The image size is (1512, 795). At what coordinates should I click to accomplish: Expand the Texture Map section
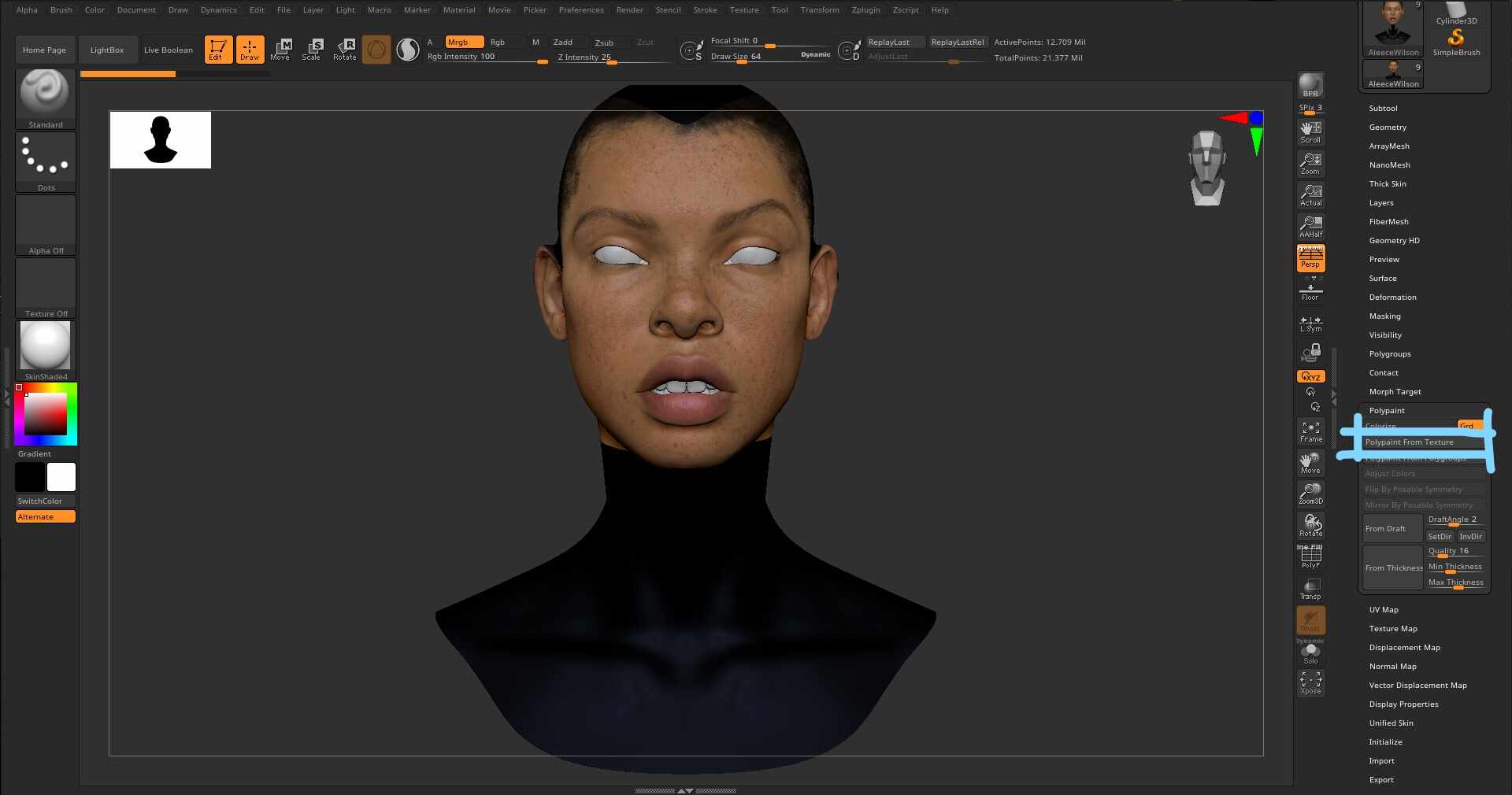tap(1392, 629)
